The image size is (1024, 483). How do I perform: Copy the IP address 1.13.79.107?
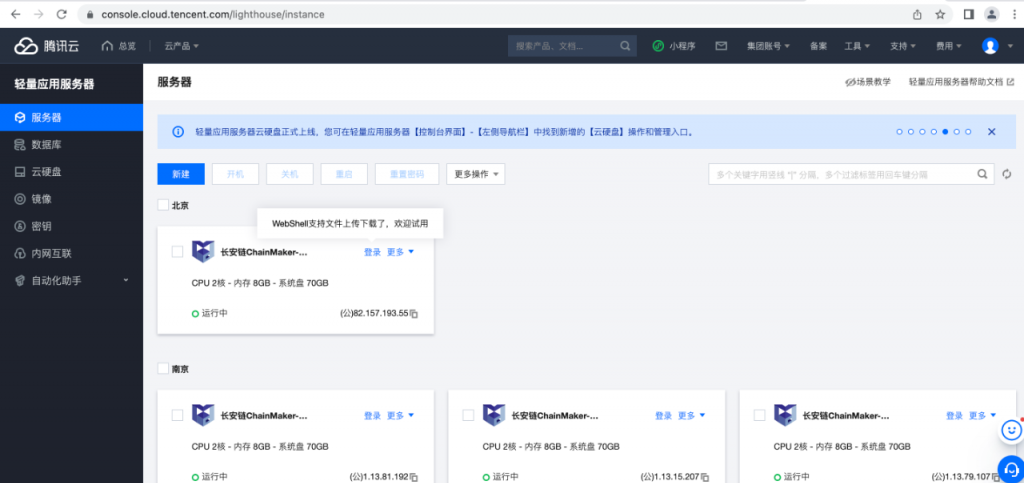[996, 477]
